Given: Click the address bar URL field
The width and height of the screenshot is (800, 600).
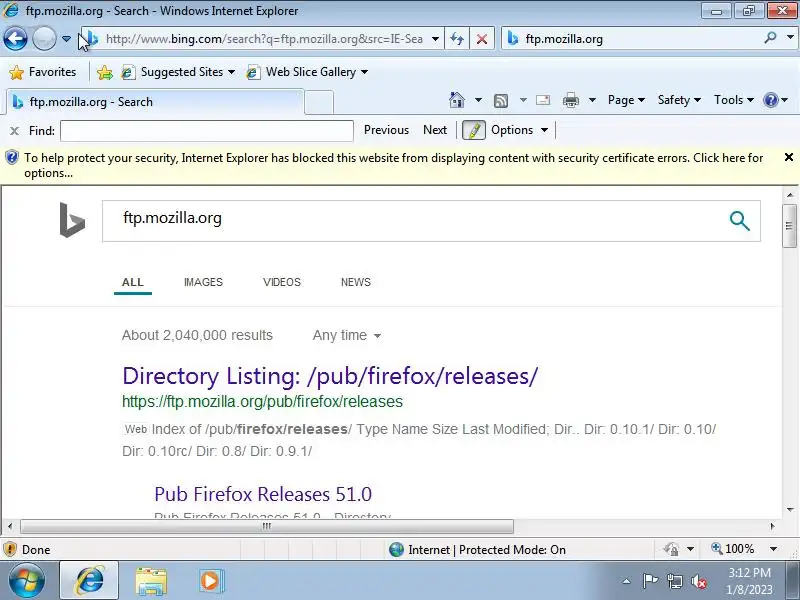Looking at the screenshot, I should coord(263,39).
